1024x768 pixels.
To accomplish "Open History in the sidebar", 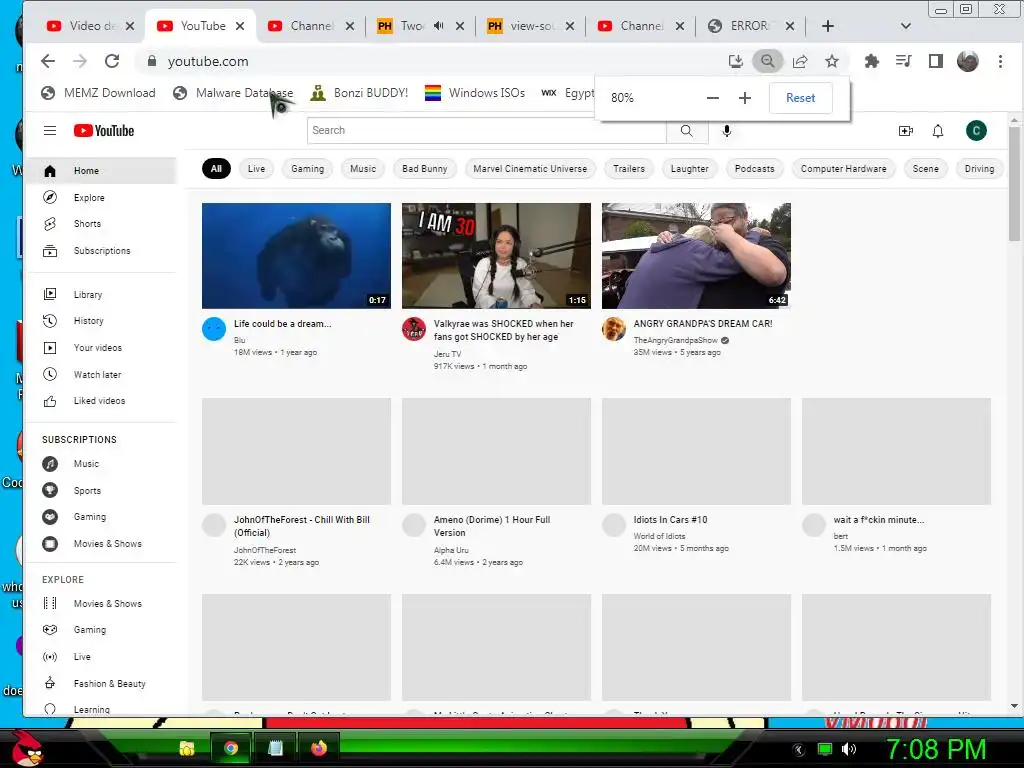I will coord(101,321).
